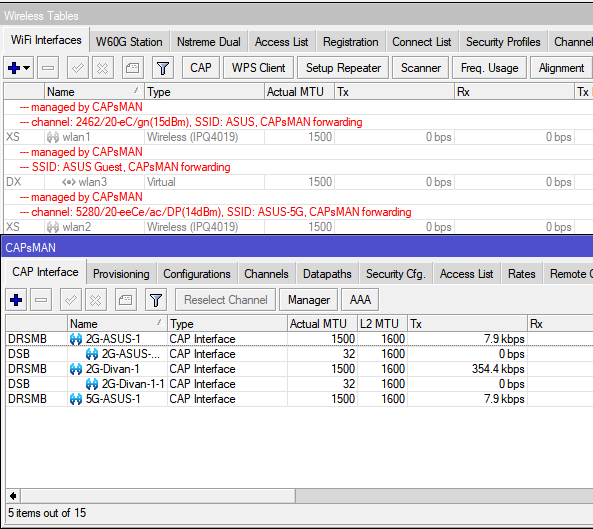Open the Connect List tab
The image size is (593, 529).
point(422,42)
